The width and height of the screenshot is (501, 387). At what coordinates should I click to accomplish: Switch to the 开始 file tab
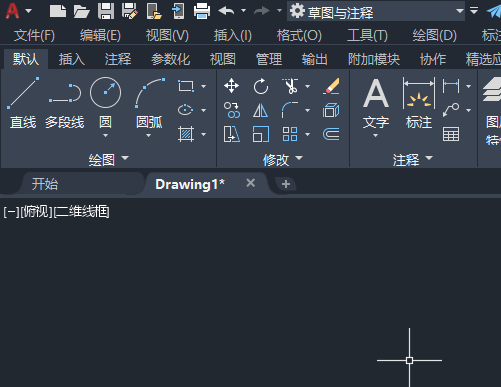pos(45,184)
